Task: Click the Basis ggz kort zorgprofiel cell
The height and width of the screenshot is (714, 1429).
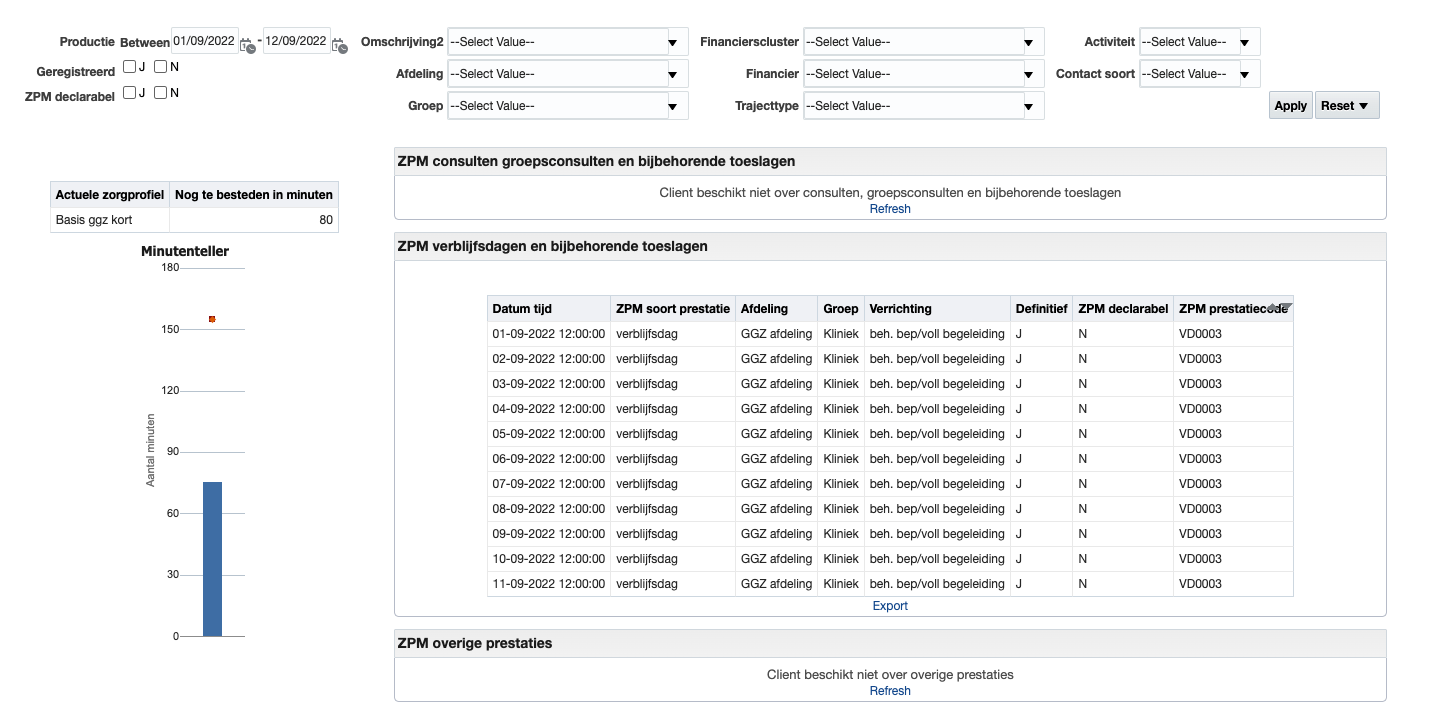Action: tap(110, 220)
